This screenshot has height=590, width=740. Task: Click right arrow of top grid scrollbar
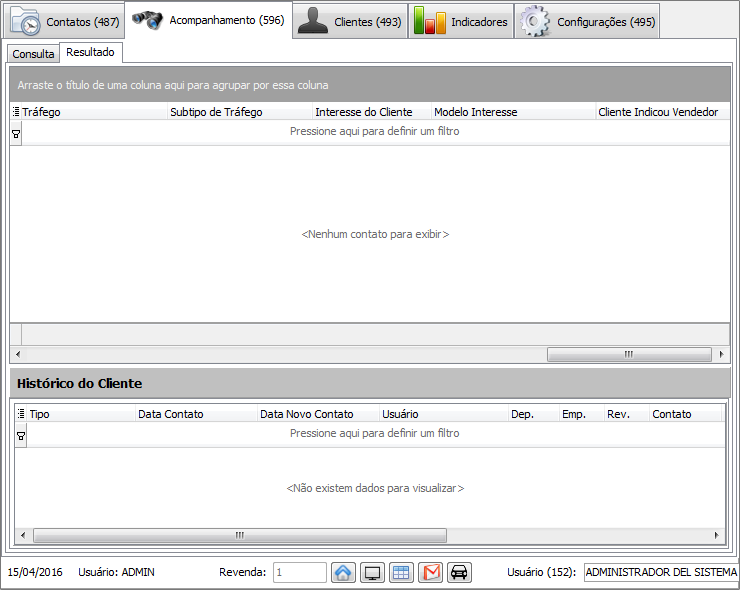pyautogui.click(x=722, y=354)
